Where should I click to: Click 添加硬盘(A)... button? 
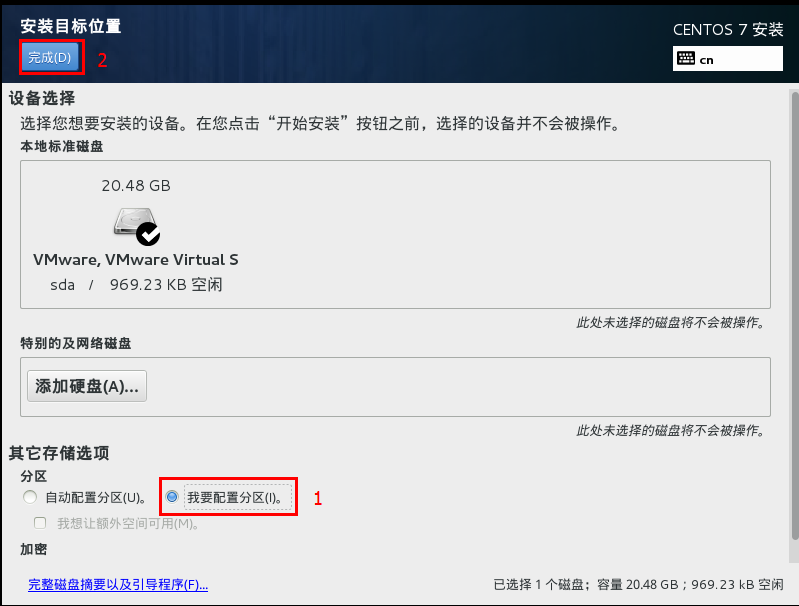(x=87, y=386)
